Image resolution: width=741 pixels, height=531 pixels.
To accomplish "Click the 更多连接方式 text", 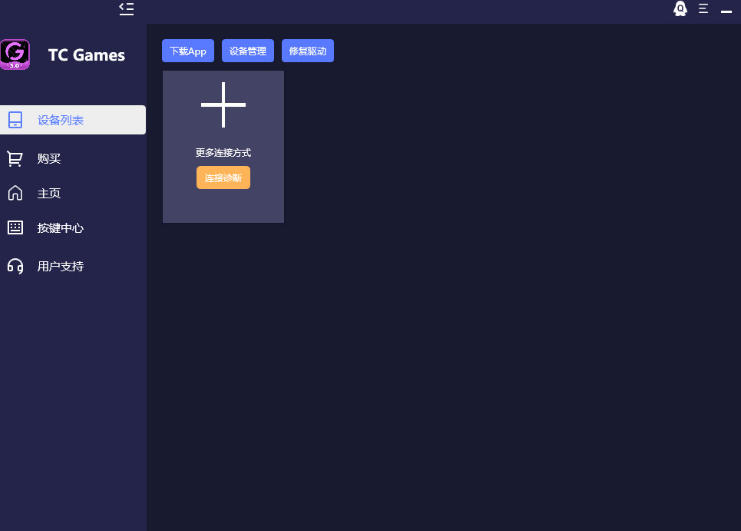I will pyautogui.click(x=223, y=153).
